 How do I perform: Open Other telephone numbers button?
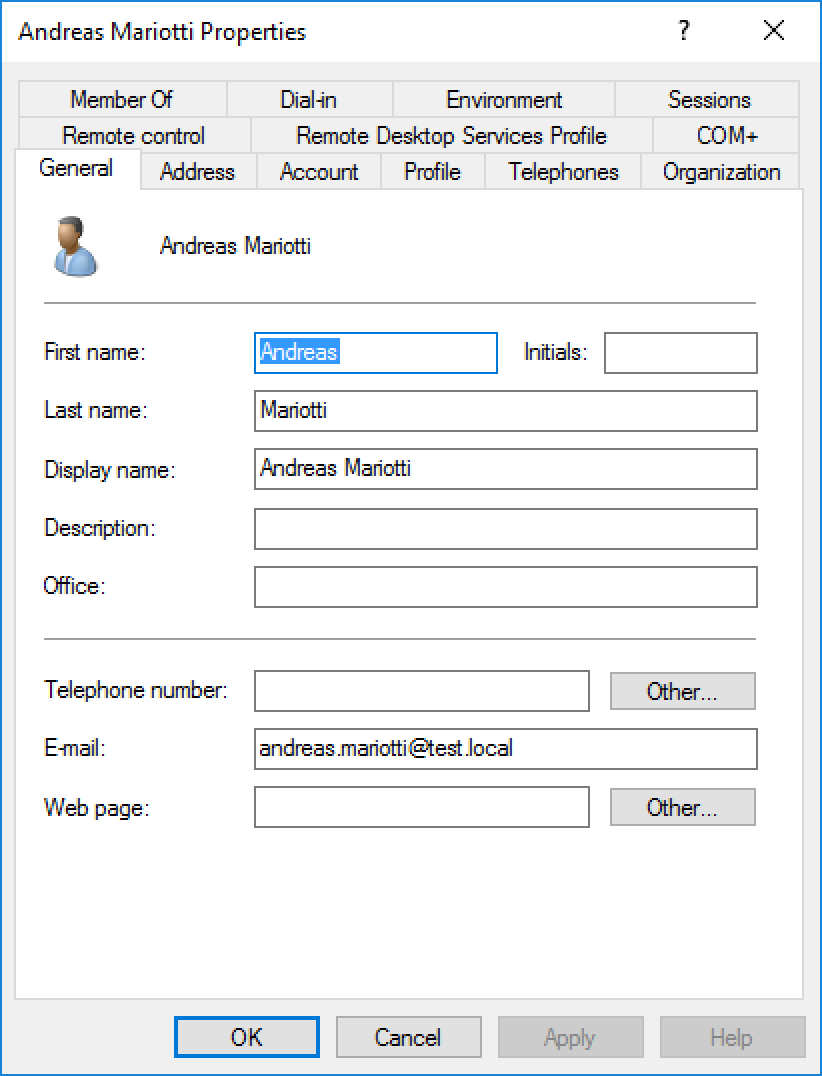coord(682,691)
